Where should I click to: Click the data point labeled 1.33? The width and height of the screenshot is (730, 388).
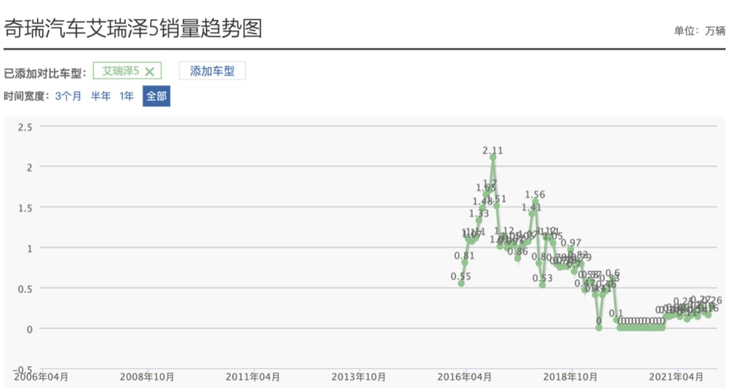pyautogui.click(x=479, y=220)
